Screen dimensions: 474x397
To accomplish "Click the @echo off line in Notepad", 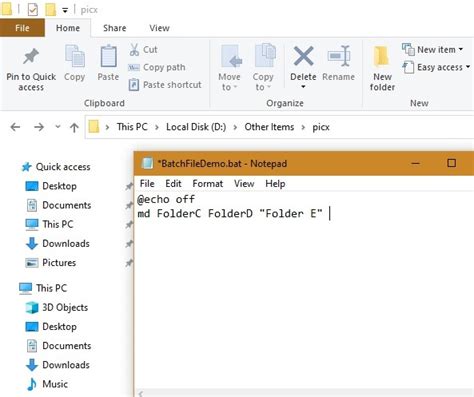I will 166,199.
